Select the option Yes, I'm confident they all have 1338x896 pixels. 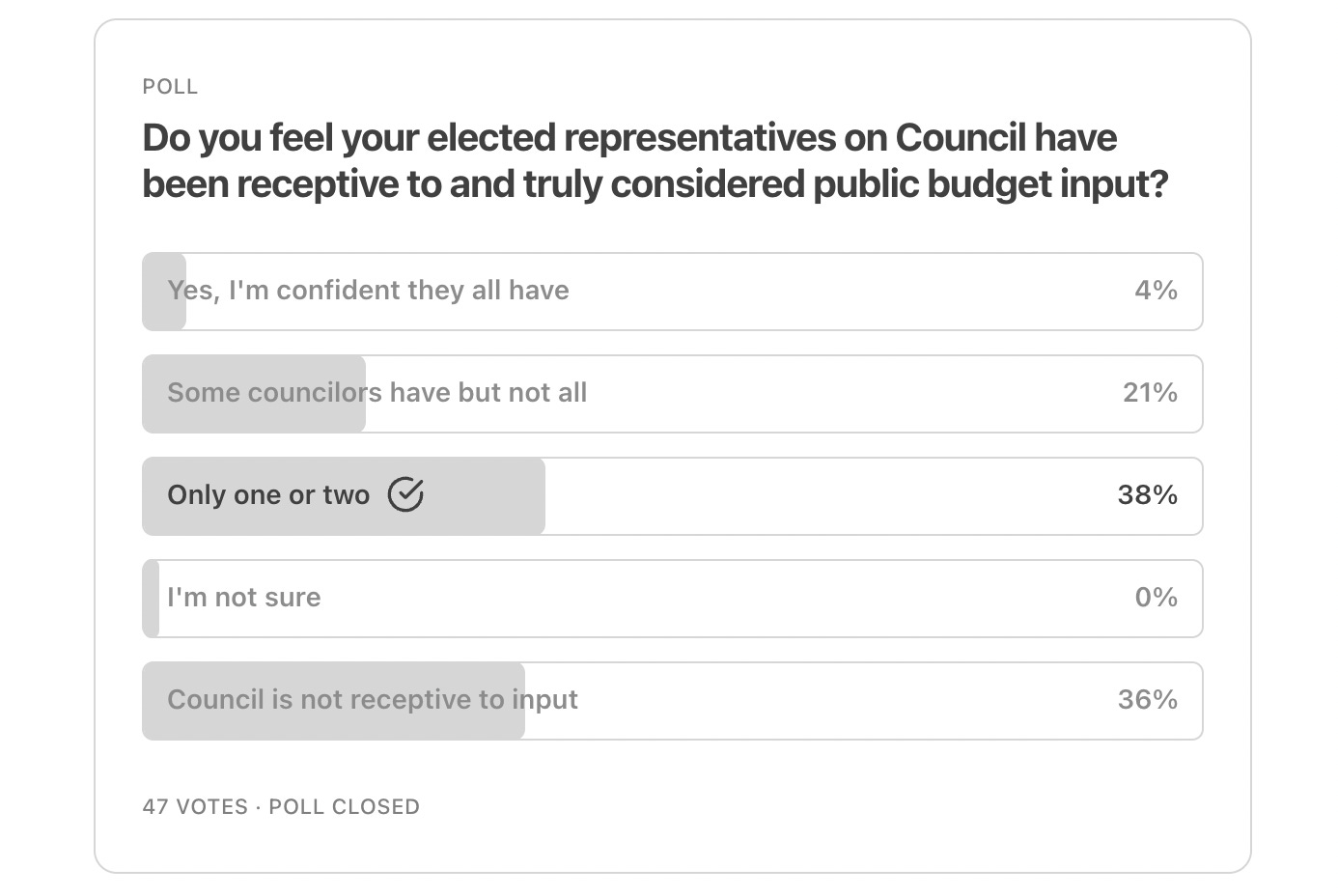(672, 292)
